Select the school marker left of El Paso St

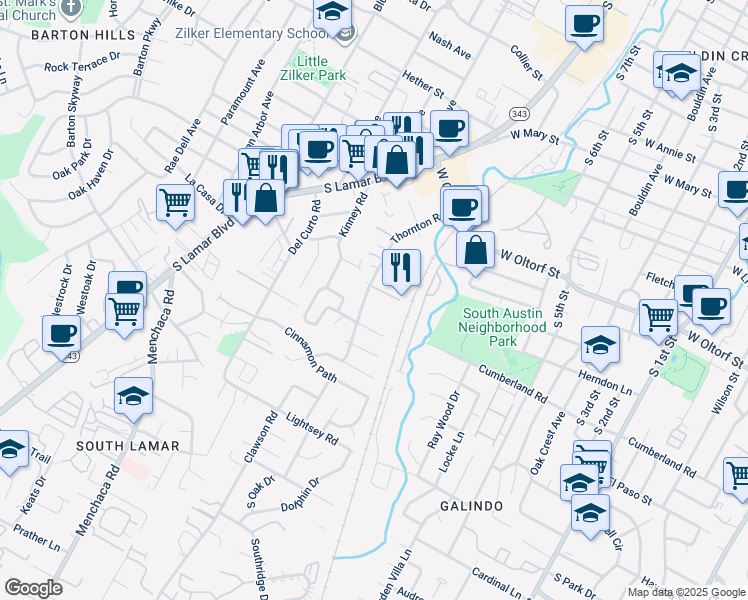click(579, 483)
